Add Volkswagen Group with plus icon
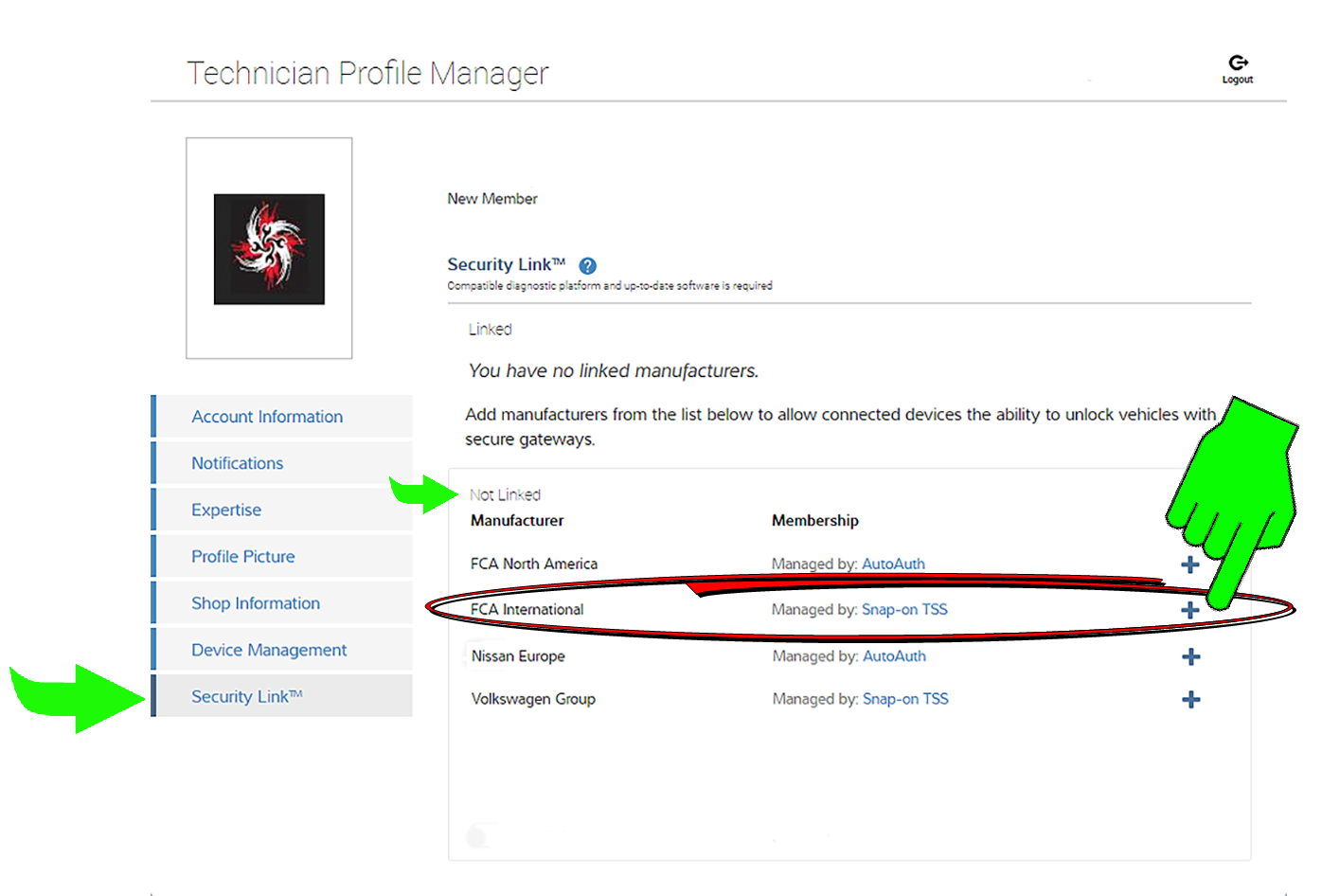 coord(1190,700)
